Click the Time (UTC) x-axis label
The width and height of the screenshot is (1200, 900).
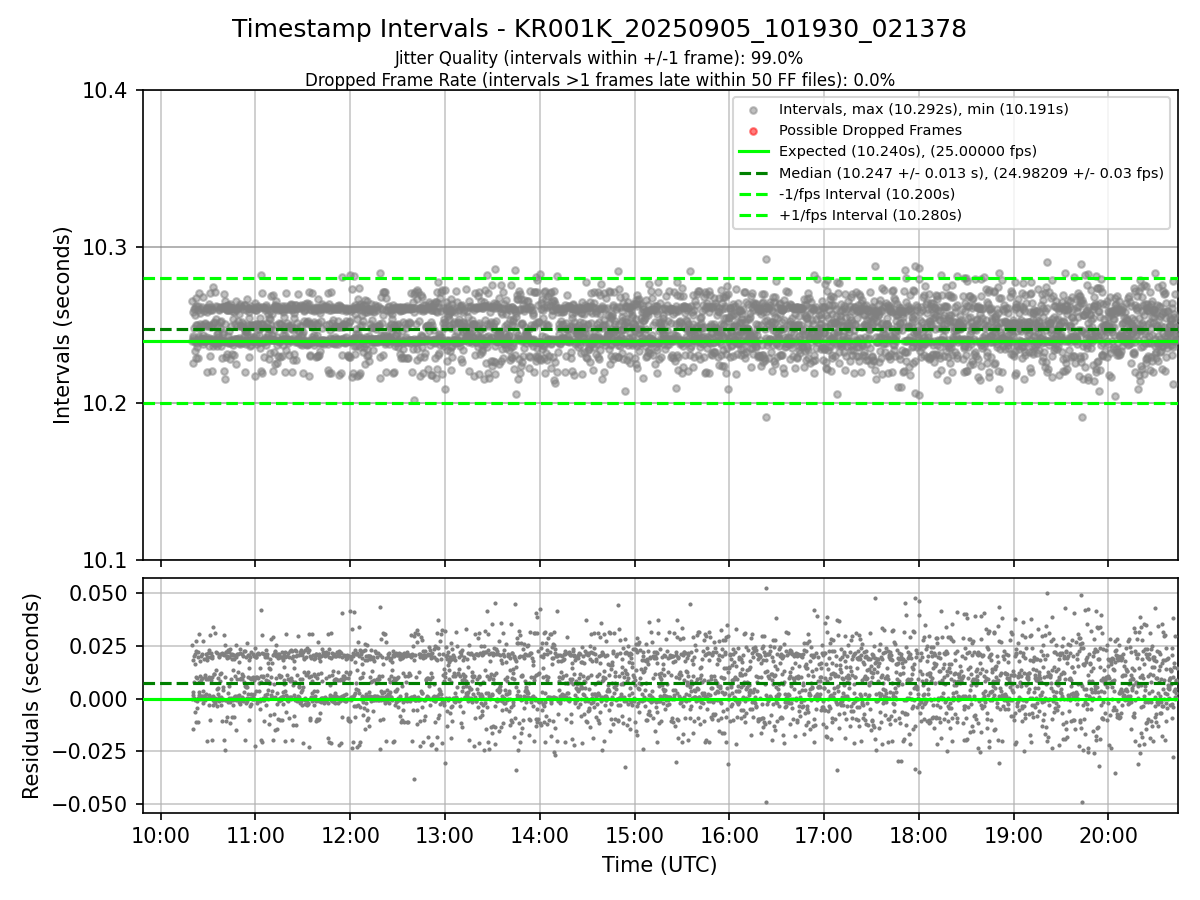[x=659, y=865]
